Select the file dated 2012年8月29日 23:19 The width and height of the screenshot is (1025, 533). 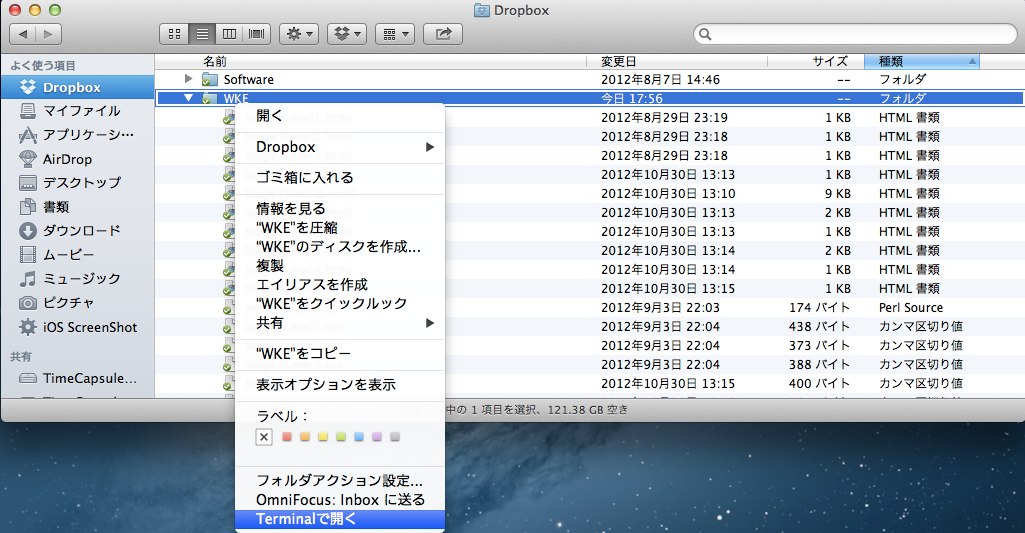pyautogui.click(x=589, y=118)
